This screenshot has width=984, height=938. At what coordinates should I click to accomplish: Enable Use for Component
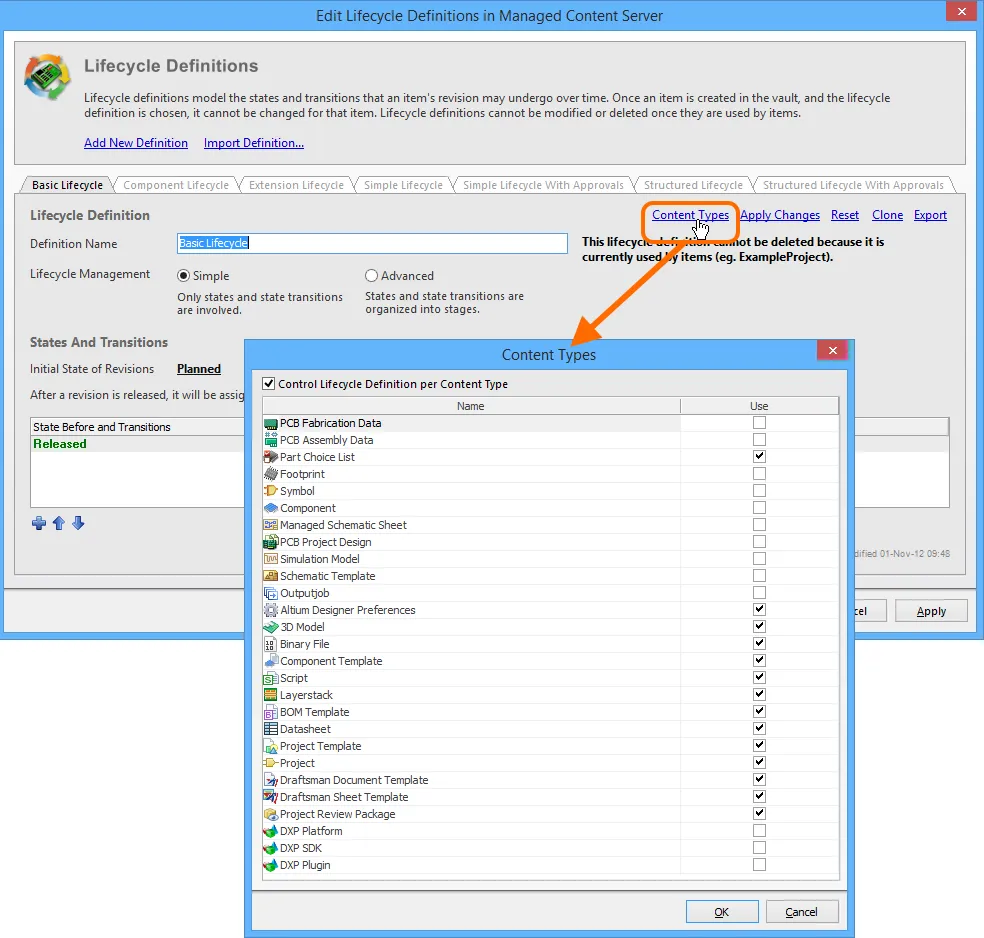coord(759,508)
